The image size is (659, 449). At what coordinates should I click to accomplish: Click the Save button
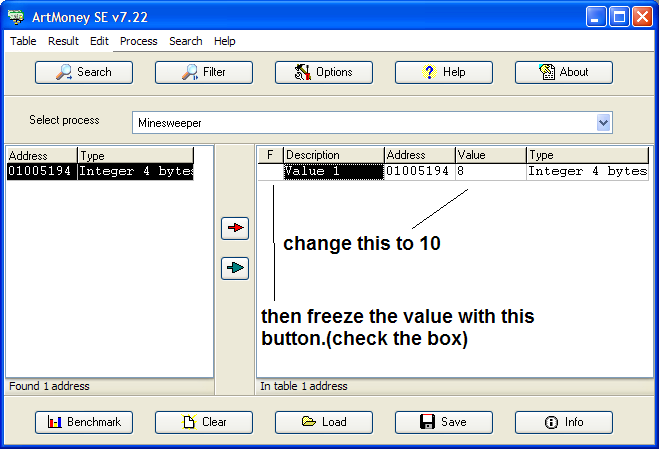pos(444,422)
